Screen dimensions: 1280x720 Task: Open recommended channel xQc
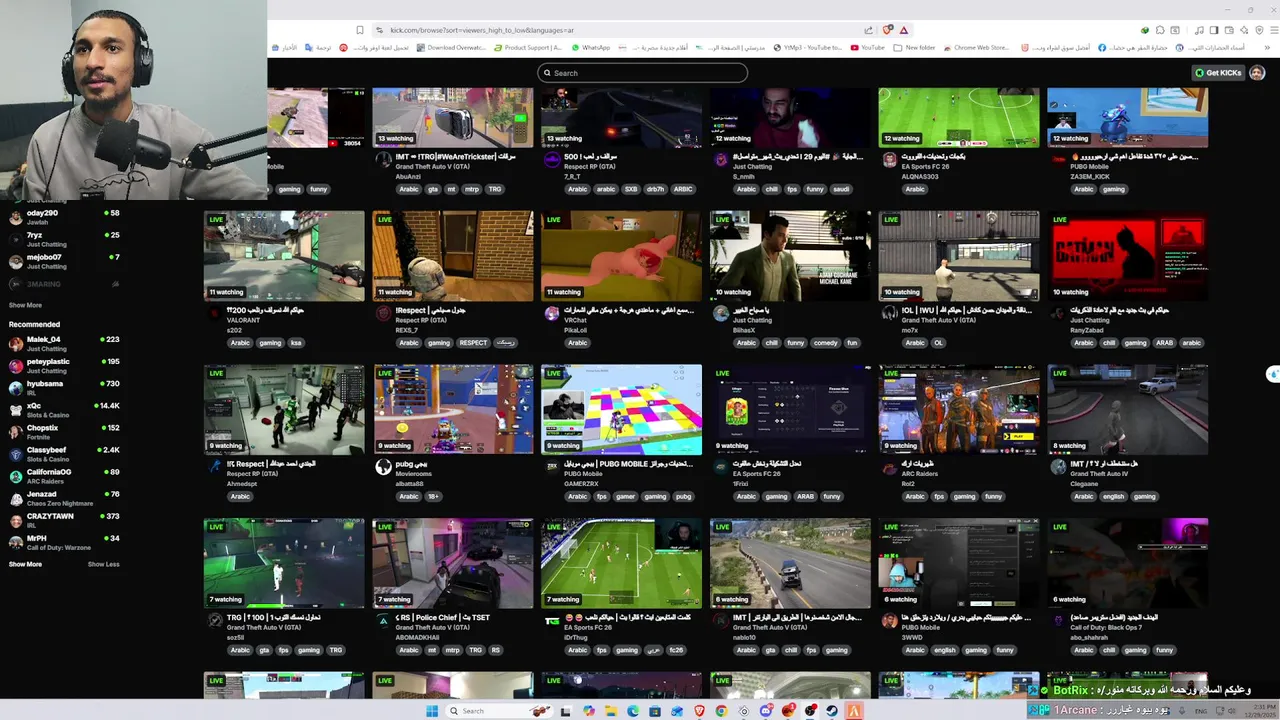pos(64,409)
